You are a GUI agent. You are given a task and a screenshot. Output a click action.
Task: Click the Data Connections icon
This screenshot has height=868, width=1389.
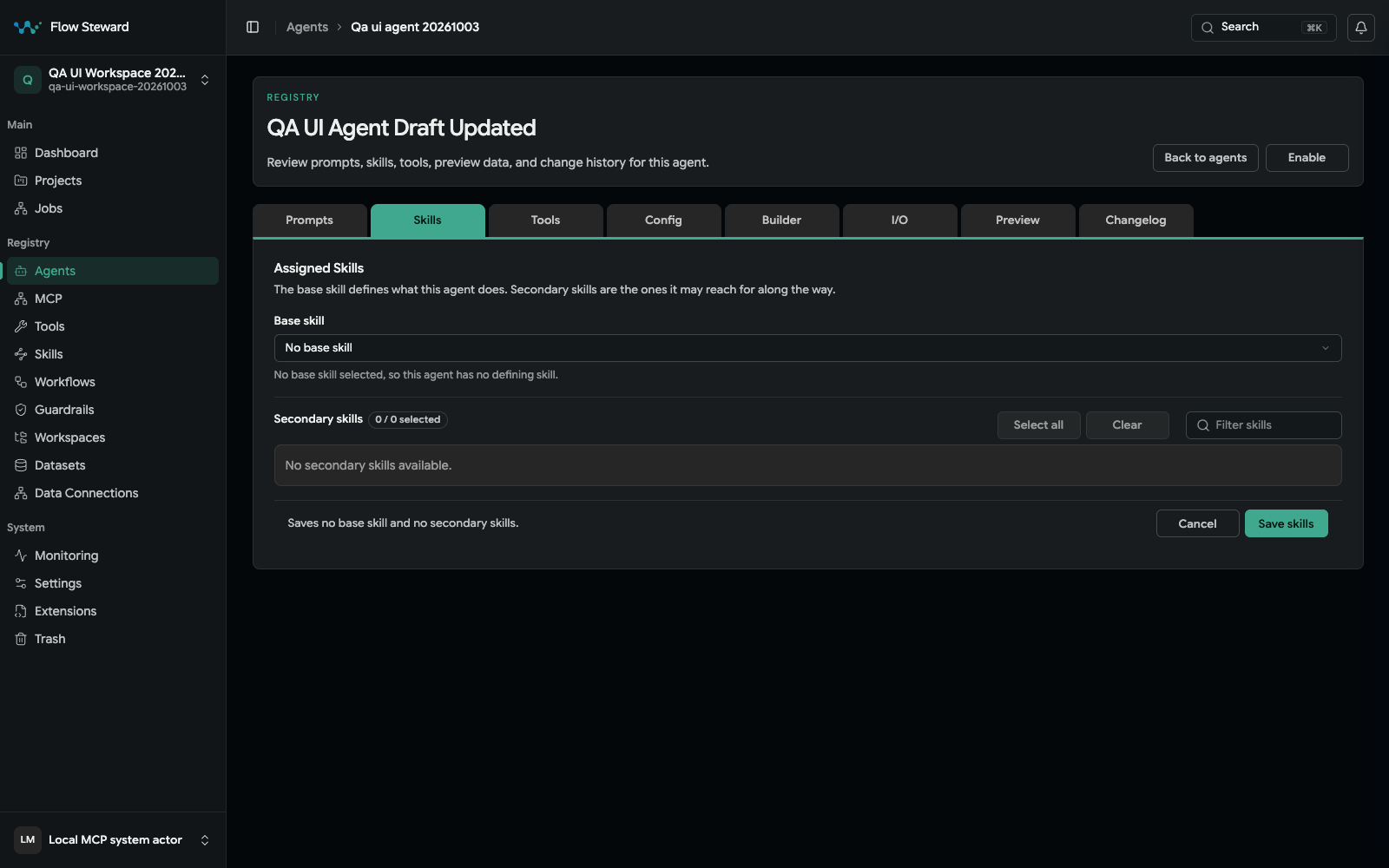click(21, 493)
